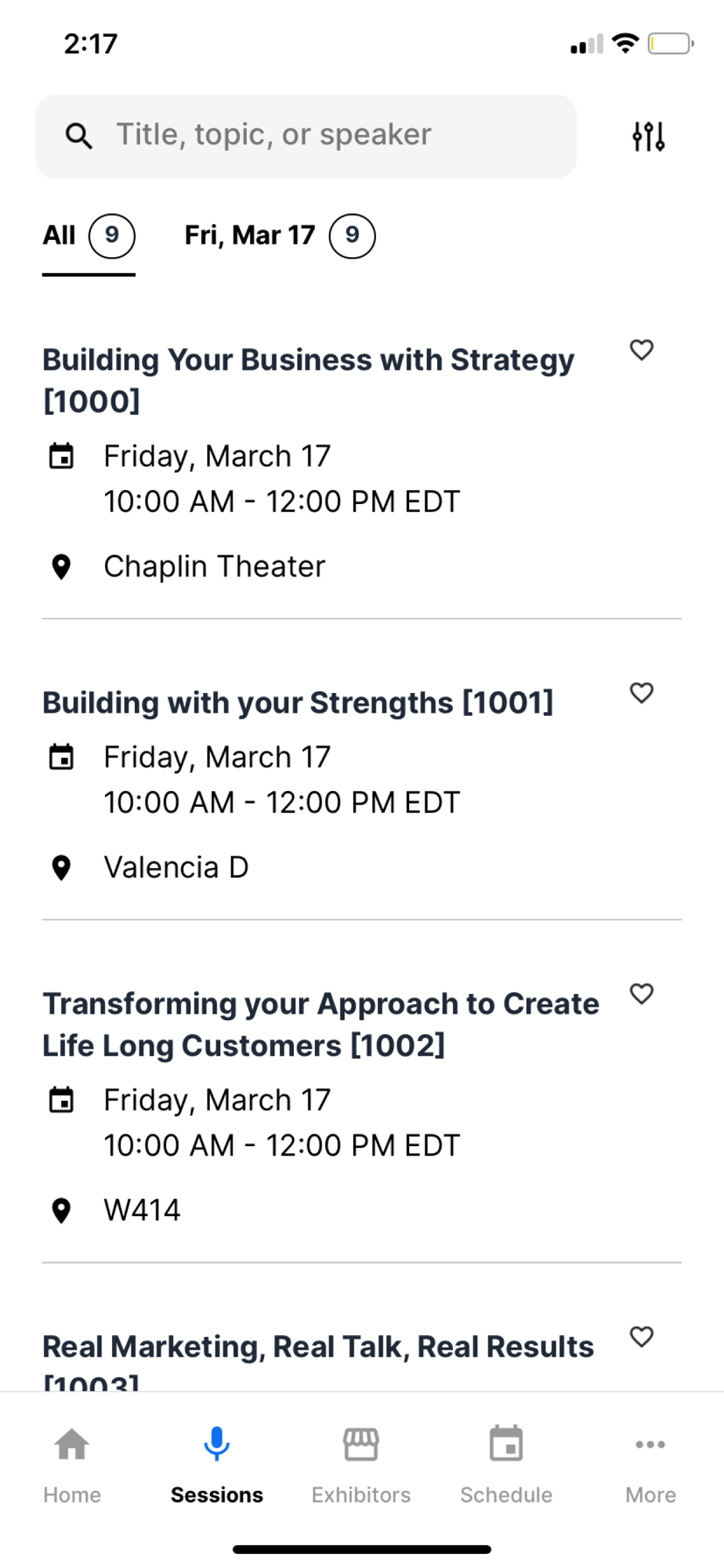724x1568 pixels.
Task: Favorite Building with your Strengths session
Action: point(642,692)
